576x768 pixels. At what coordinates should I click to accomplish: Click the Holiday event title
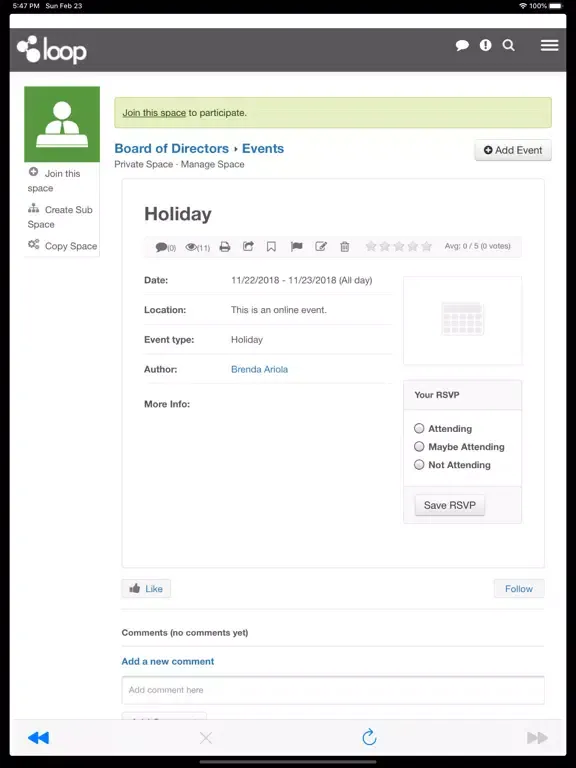pyautogui.click(x=178, y=214)
